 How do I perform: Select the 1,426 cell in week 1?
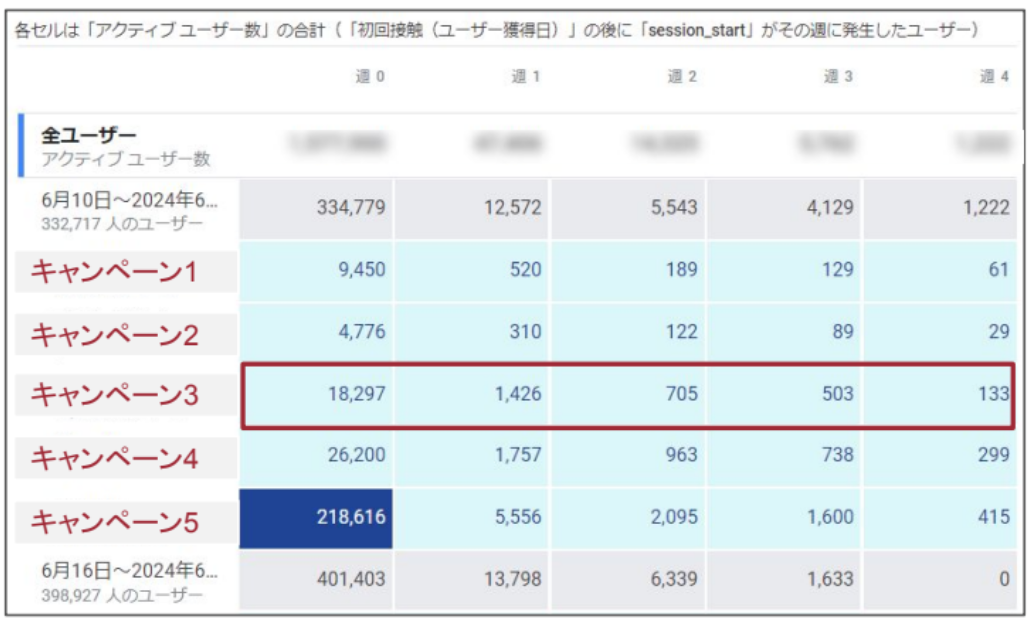[472, 394]
